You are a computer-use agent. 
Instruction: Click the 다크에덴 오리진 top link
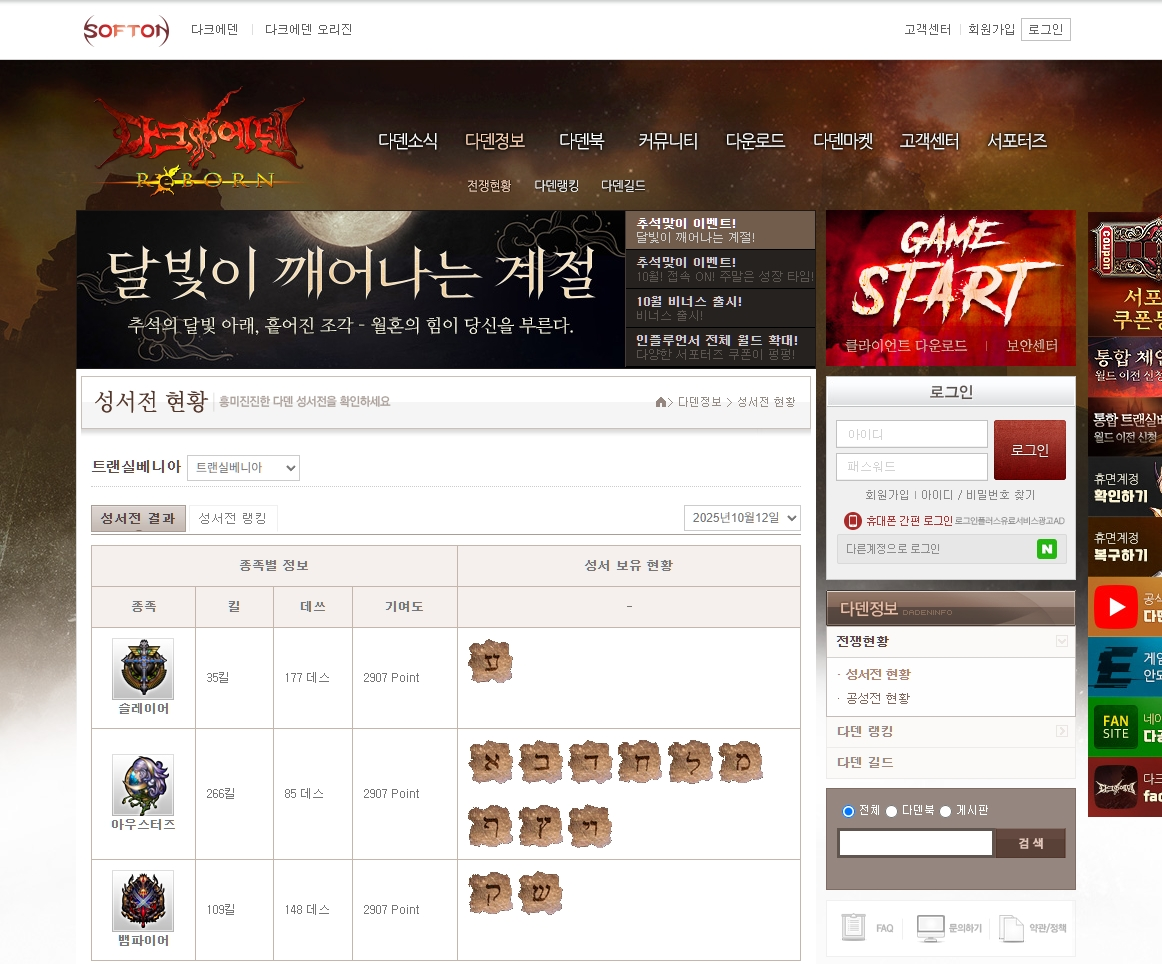[x=308, y=30]
